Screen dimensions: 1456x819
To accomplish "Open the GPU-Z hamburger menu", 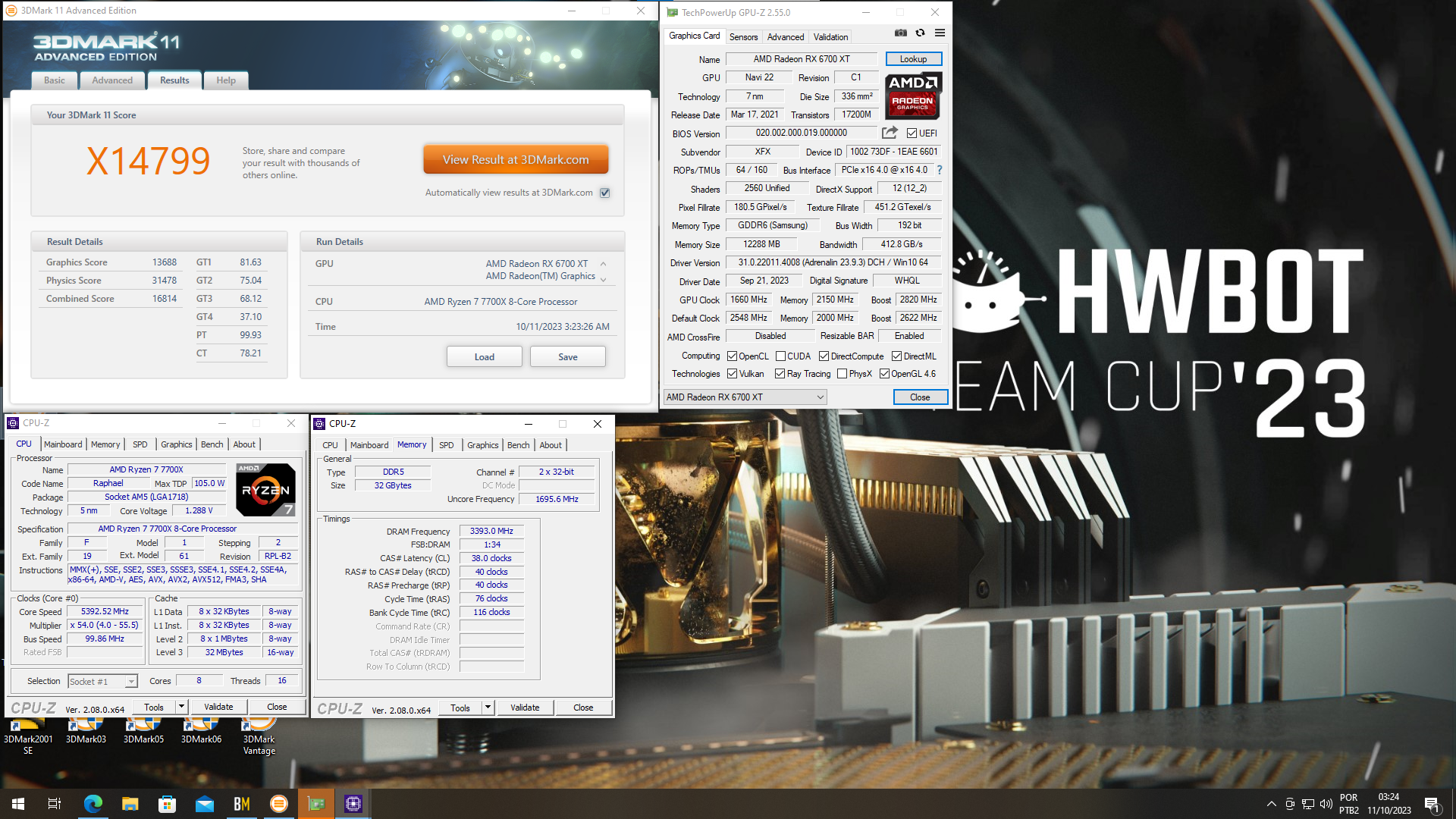I will [x=940, y=33].
